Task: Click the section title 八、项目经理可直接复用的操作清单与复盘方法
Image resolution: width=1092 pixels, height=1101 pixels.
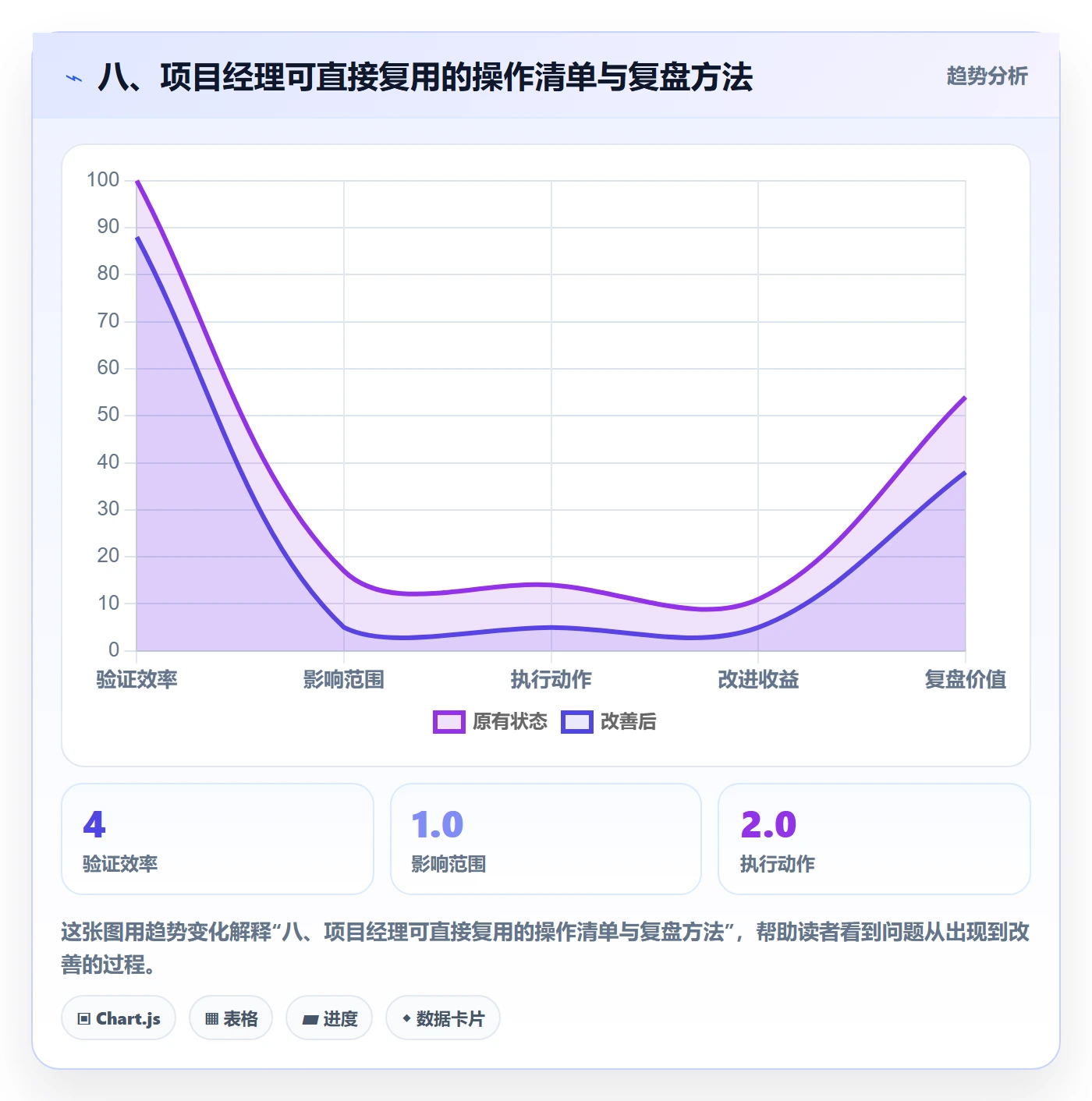Action: [x=425, y=77]
